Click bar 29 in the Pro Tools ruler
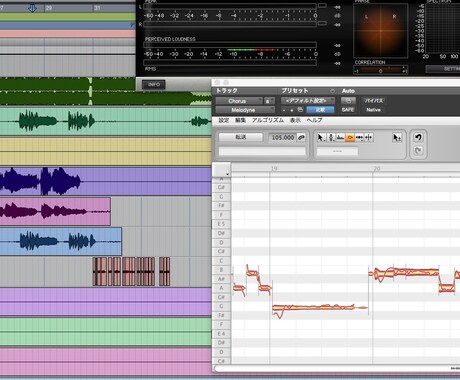 [49, 8]
